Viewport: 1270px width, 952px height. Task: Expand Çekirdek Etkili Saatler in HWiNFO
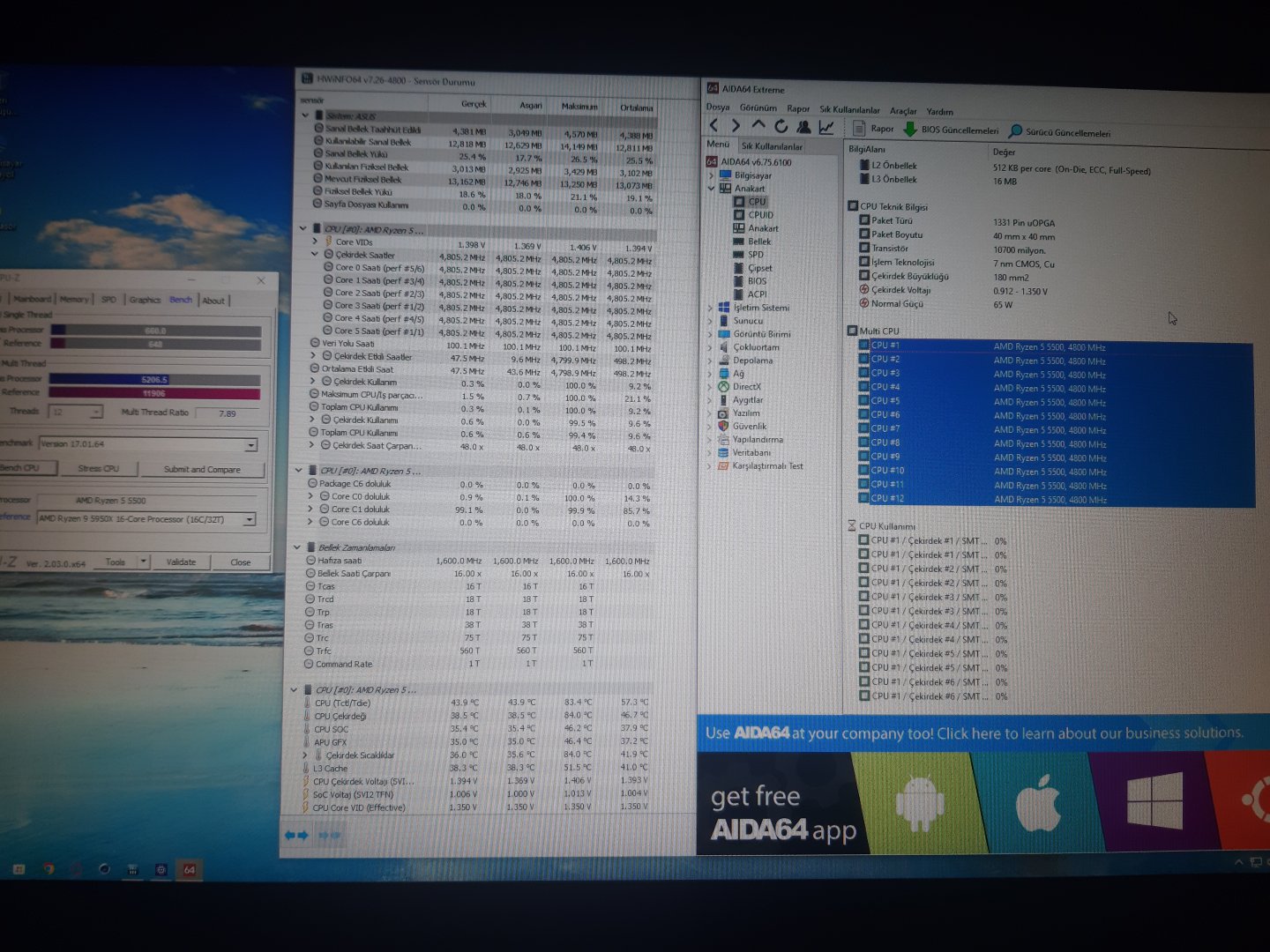tap(313, 356)
